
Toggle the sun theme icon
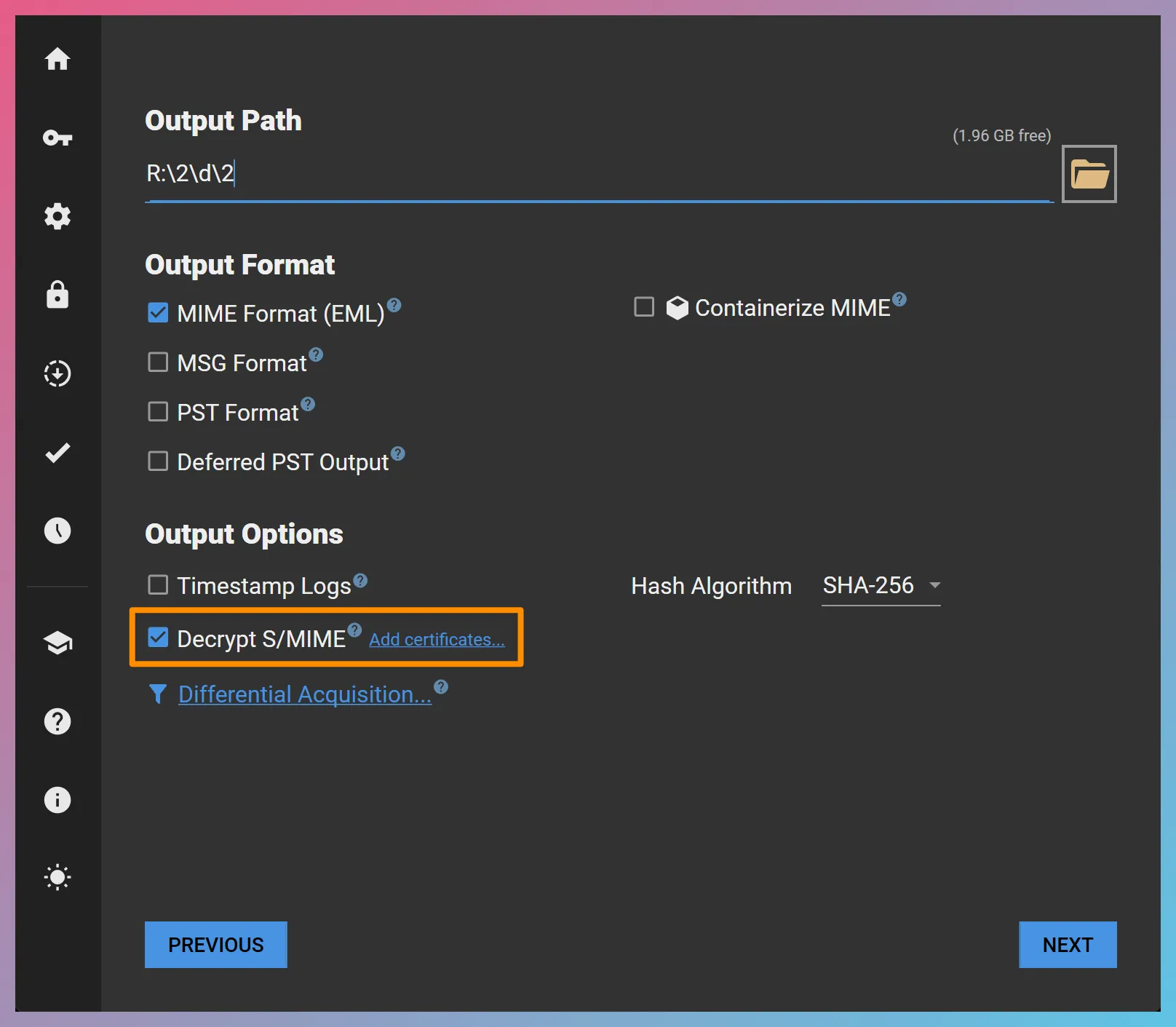[x=57, y=877]
